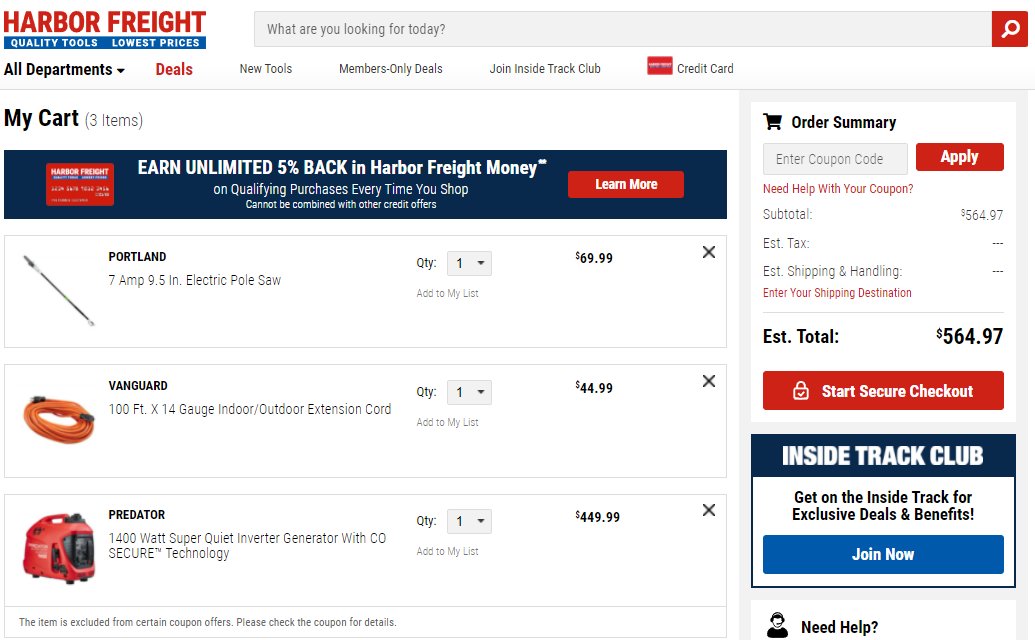Change quantity for the Extension Cord
This screenshot has width=1035, height=640.
pos(469,392)
